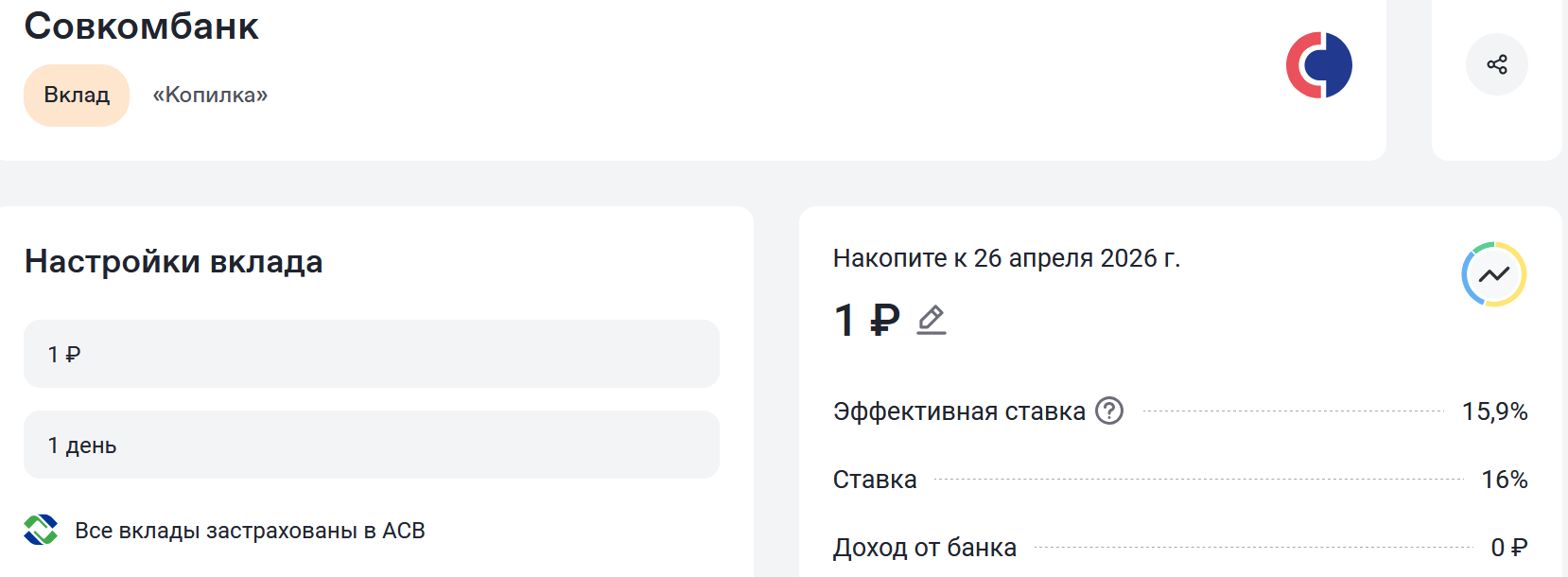The width and height of the screenshot is (1568, 577).
Task: Click the «Совкомбанк» title
Action: click(x=141, y=26)
